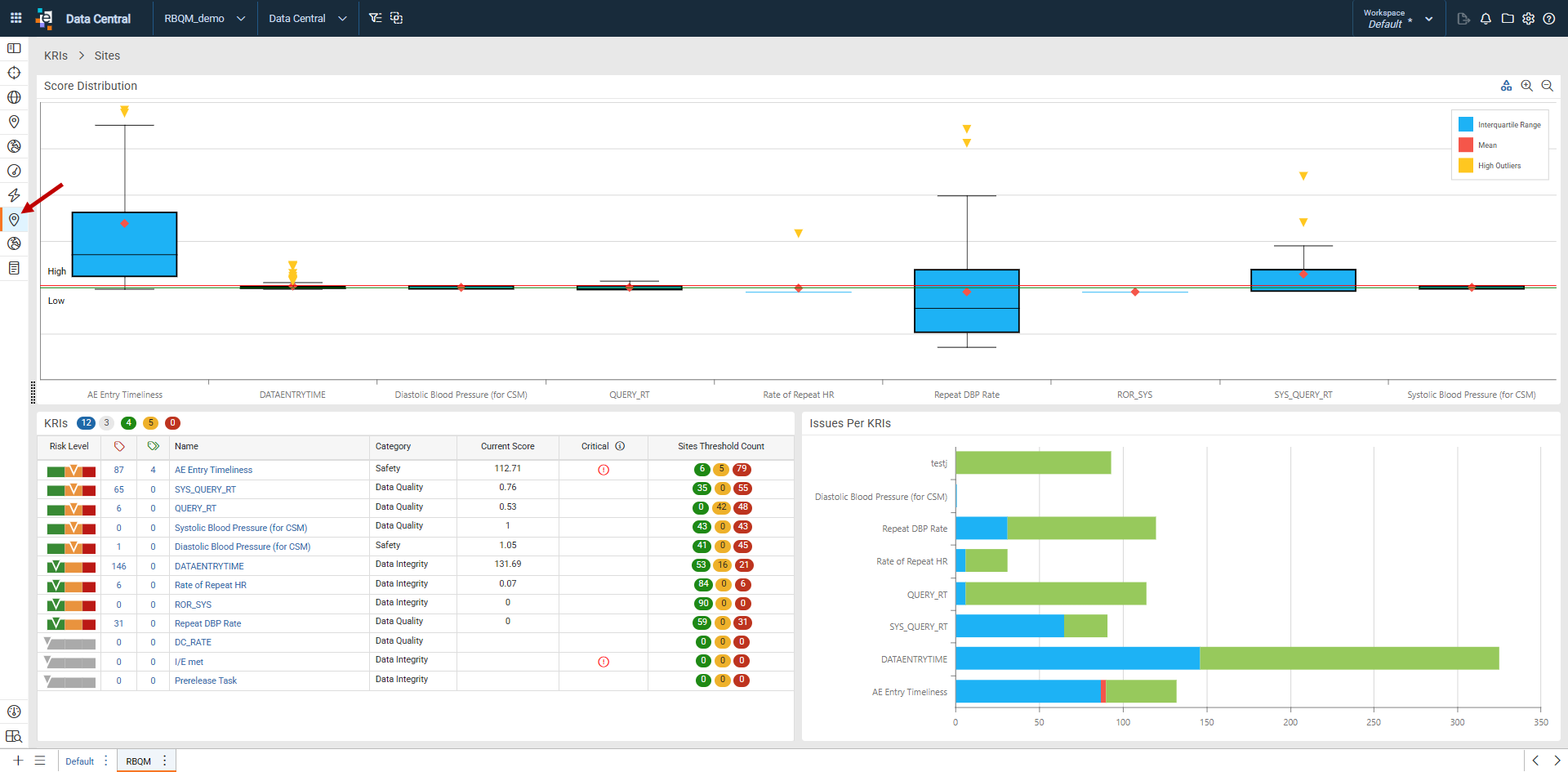The image size is (1568, 772).
Task: Filter KRIs by green badge 4
Action: click(128, 423)
